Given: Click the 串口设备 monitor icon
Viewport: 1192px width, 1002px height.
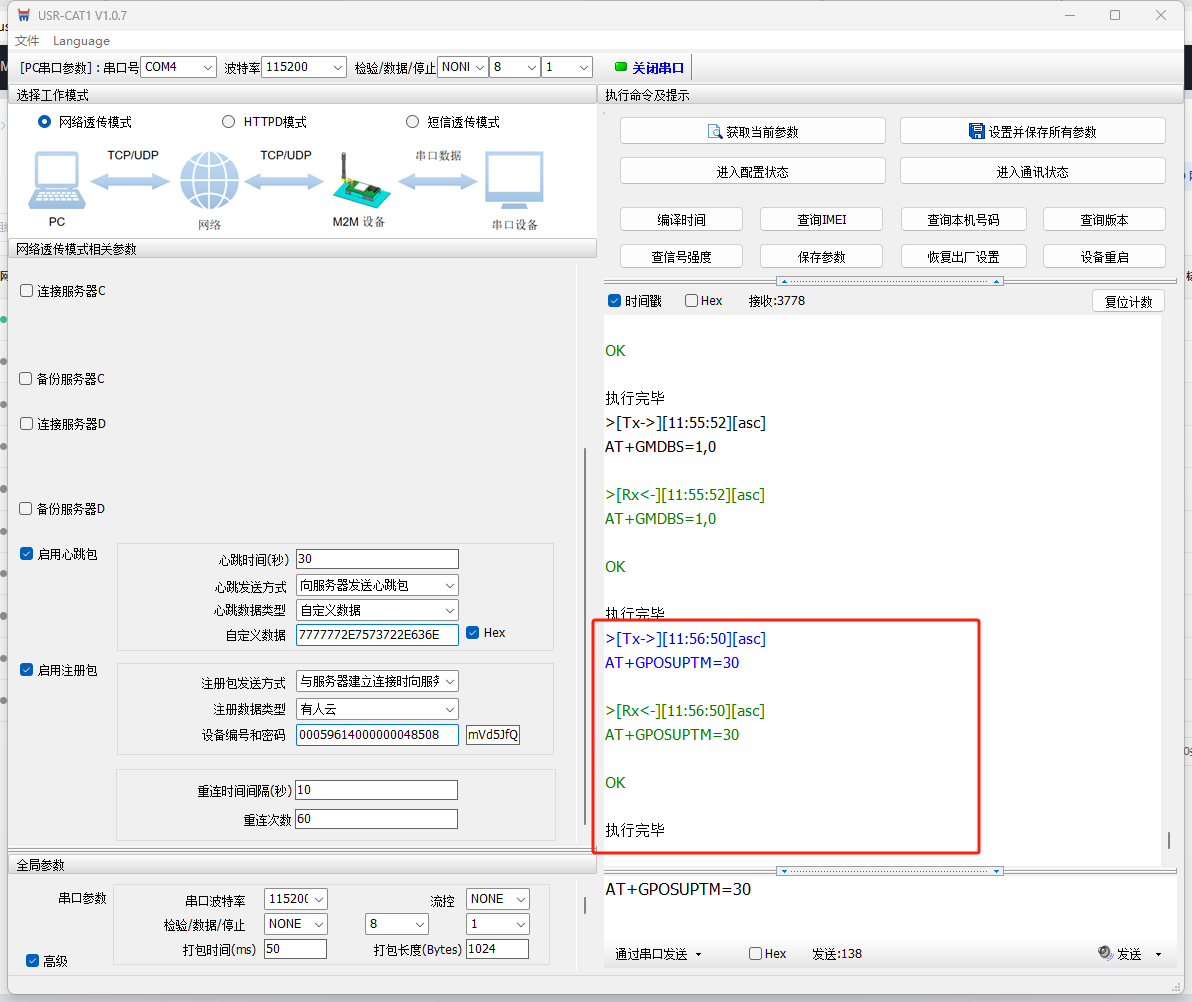Looking at the screenshot, I should [x=514, y=182].
